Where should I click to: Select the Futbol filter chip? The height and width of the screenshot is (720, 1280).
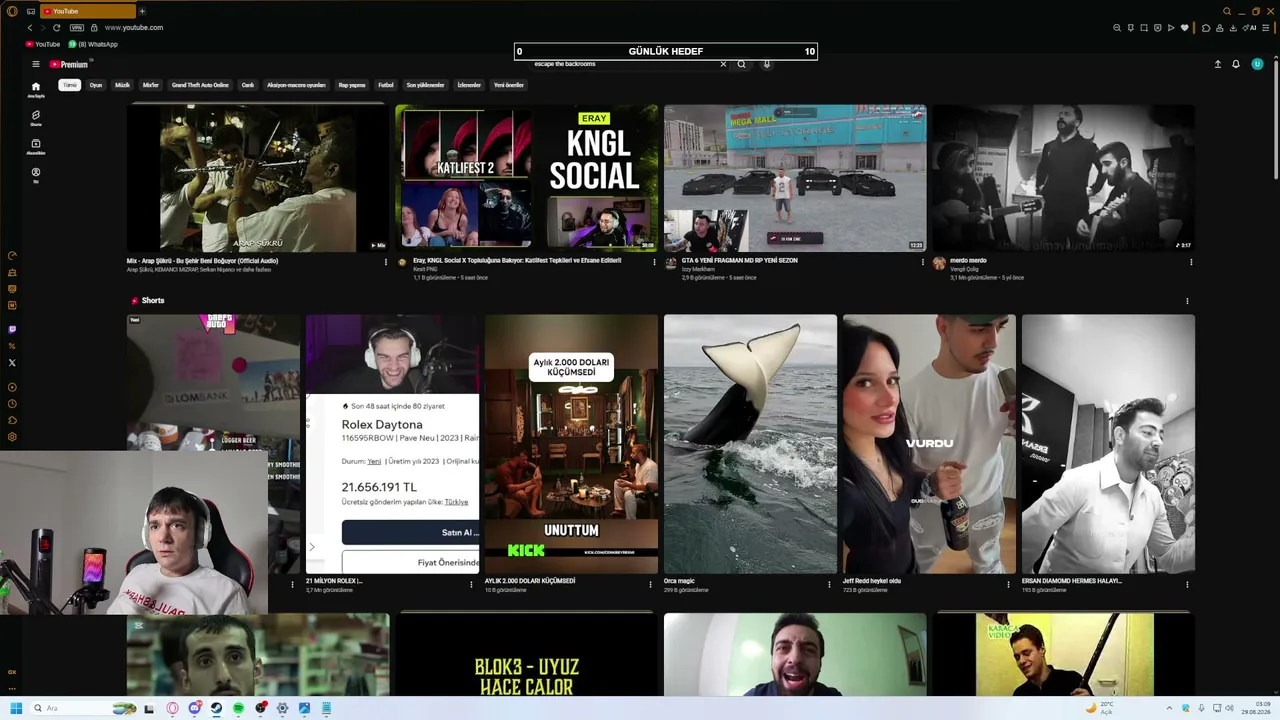coord(386,85)
